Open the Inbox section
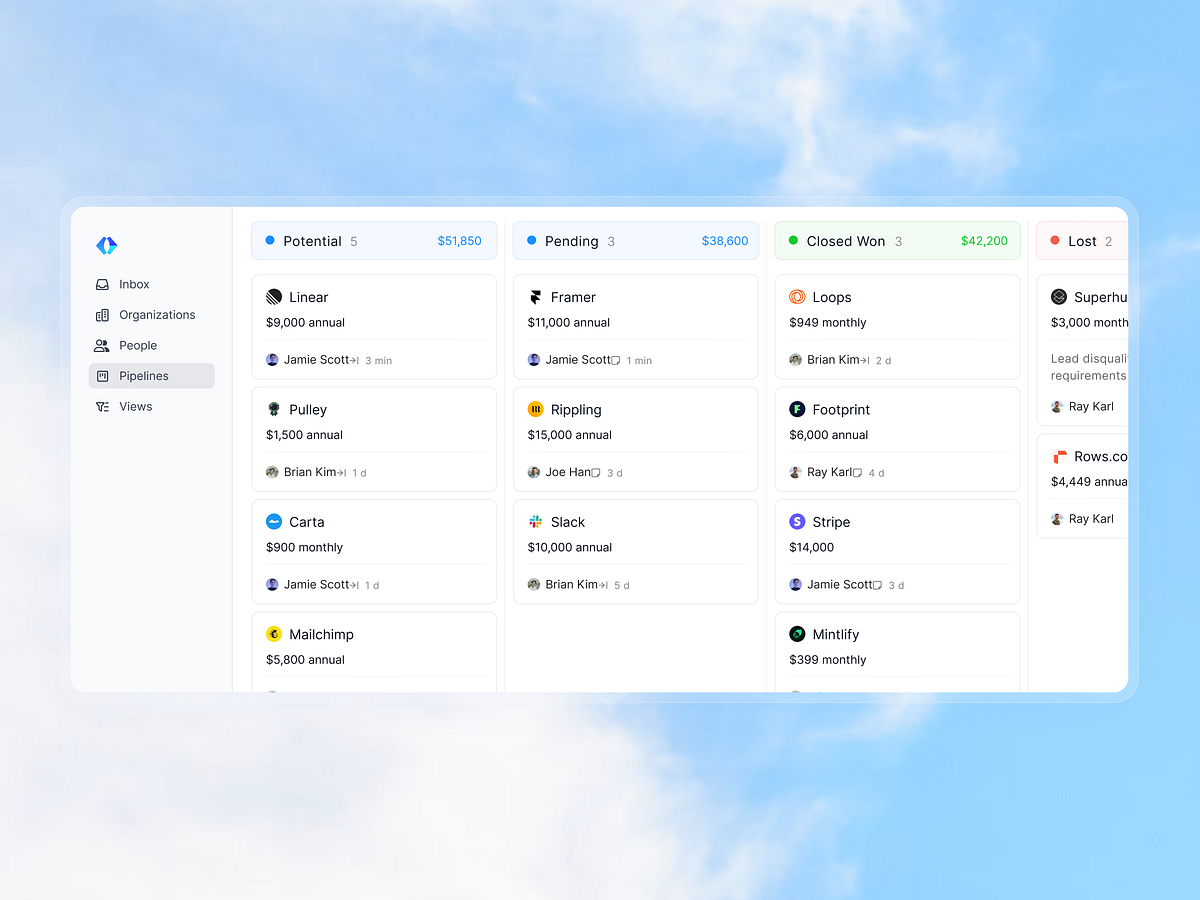 tap(152, 284)
